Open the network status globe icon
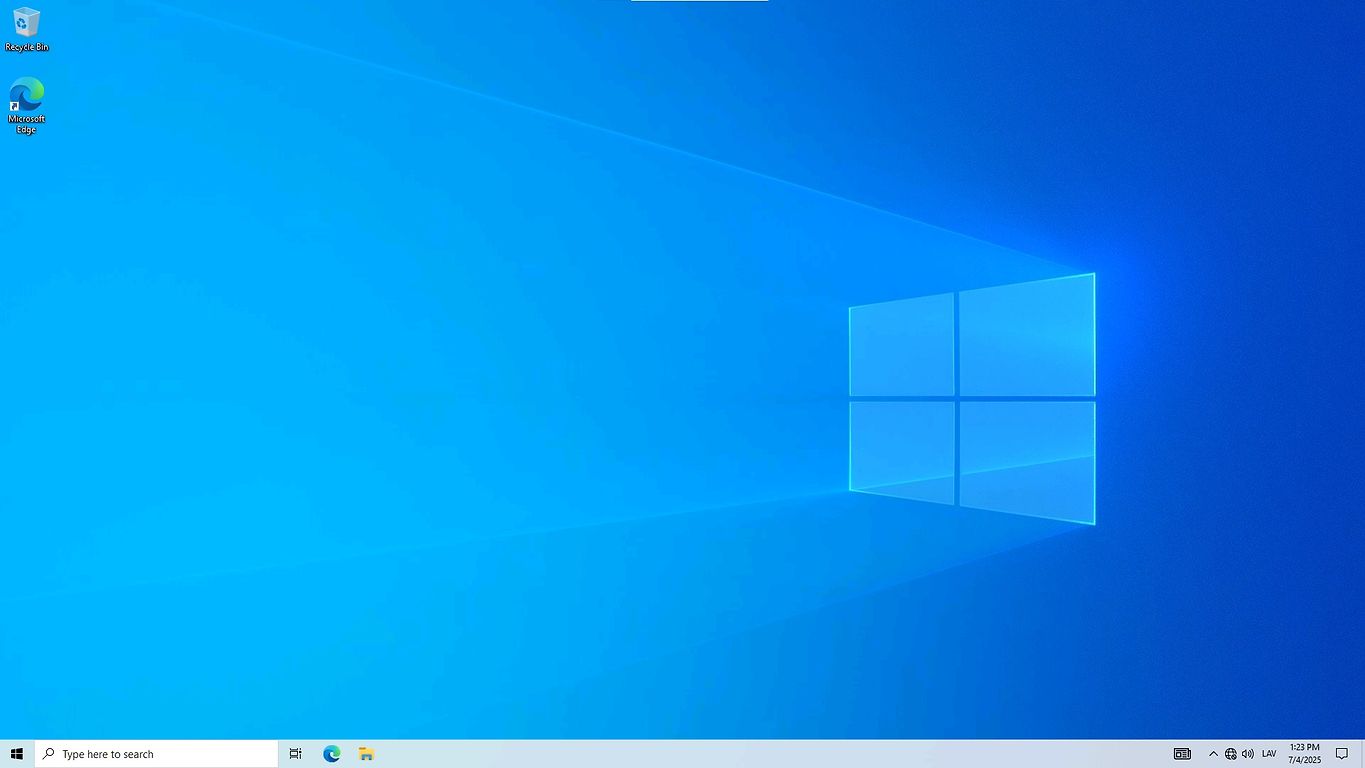This screenshot has width=1365, height=768. coord(1231,754)
